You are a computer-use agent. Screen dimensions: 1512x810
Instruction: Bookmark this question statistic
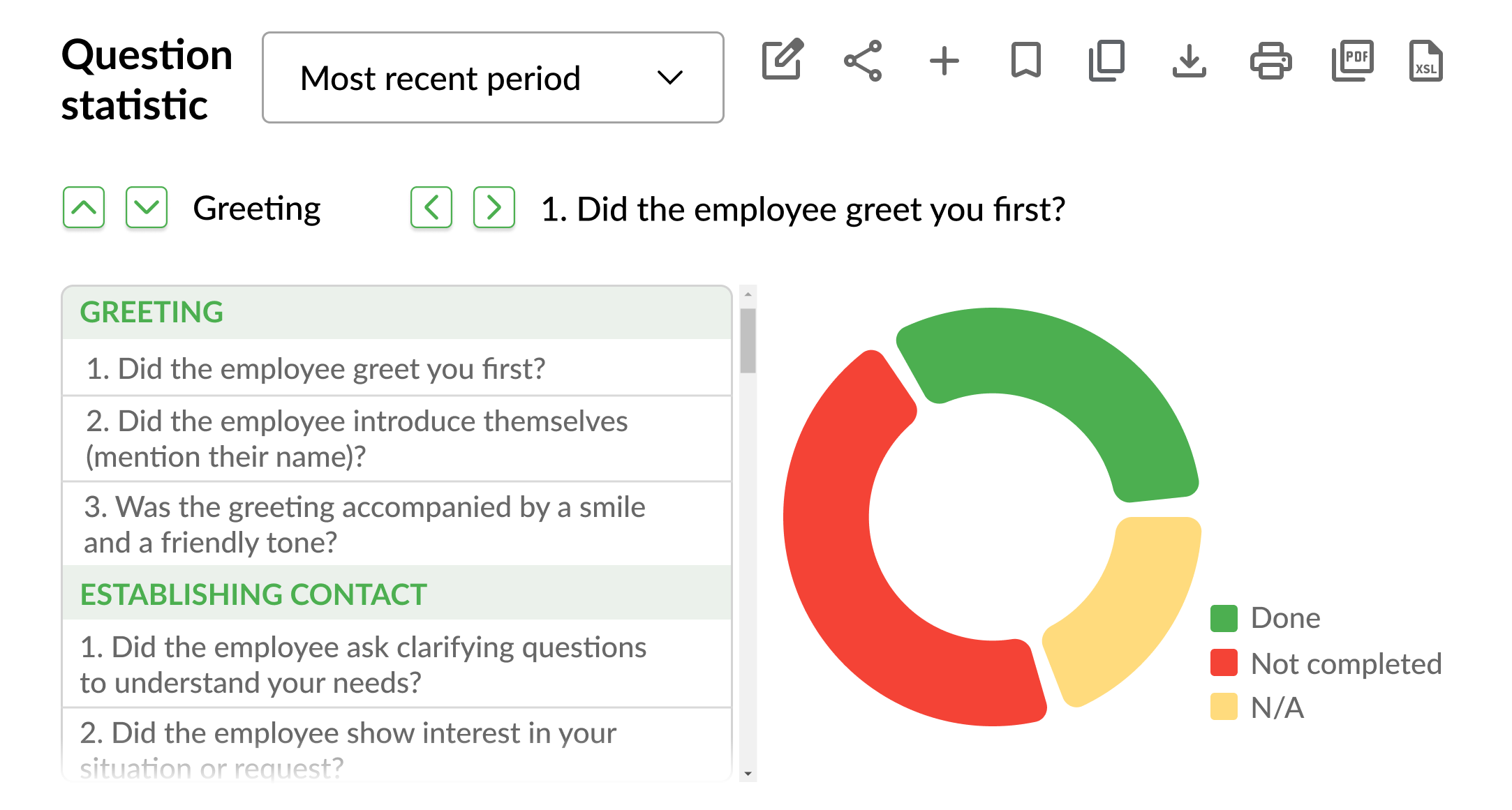[x=1025, y=61]
